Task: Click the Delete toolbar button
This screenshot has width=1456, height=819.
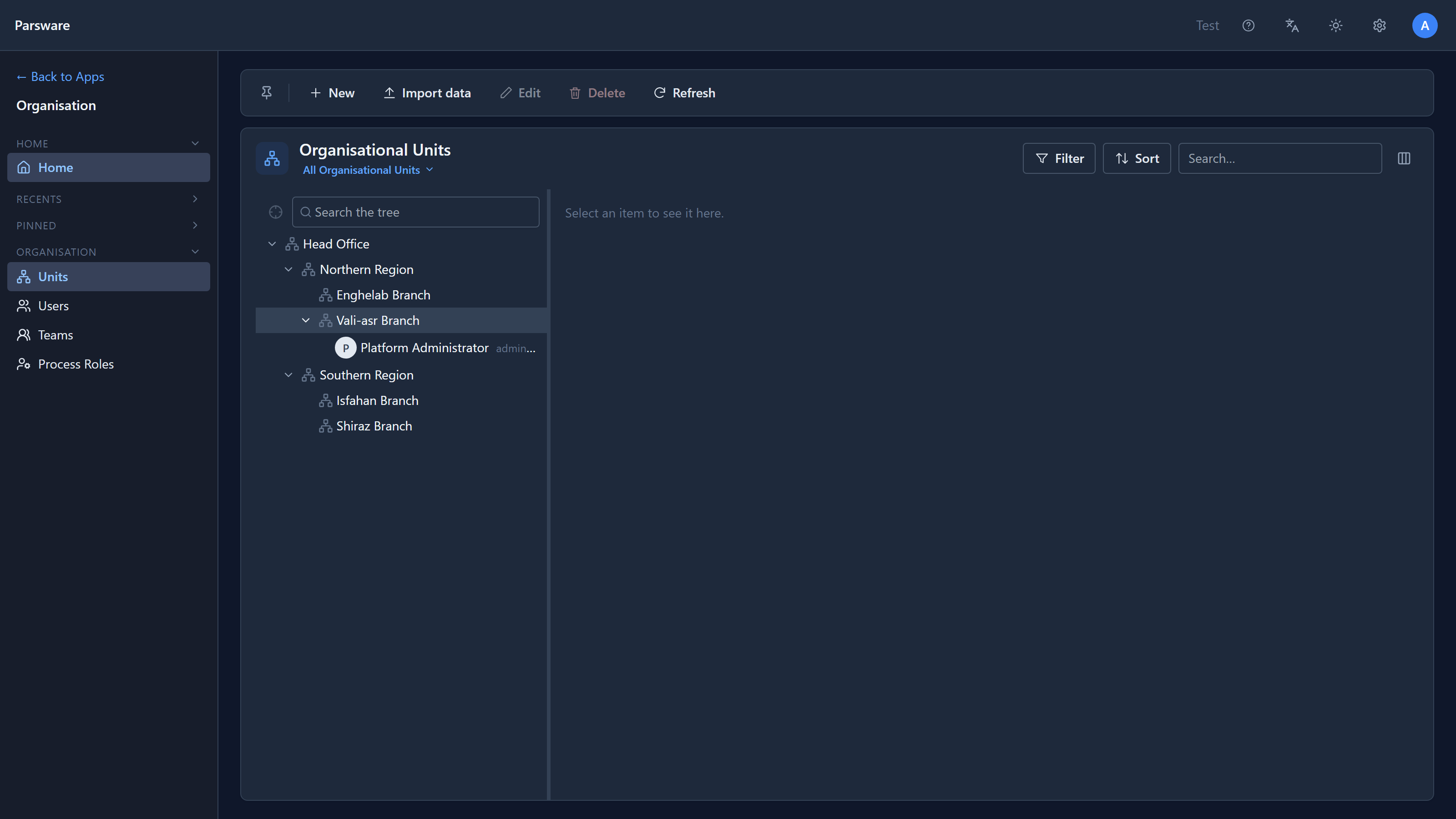Action: click(597, 93)
